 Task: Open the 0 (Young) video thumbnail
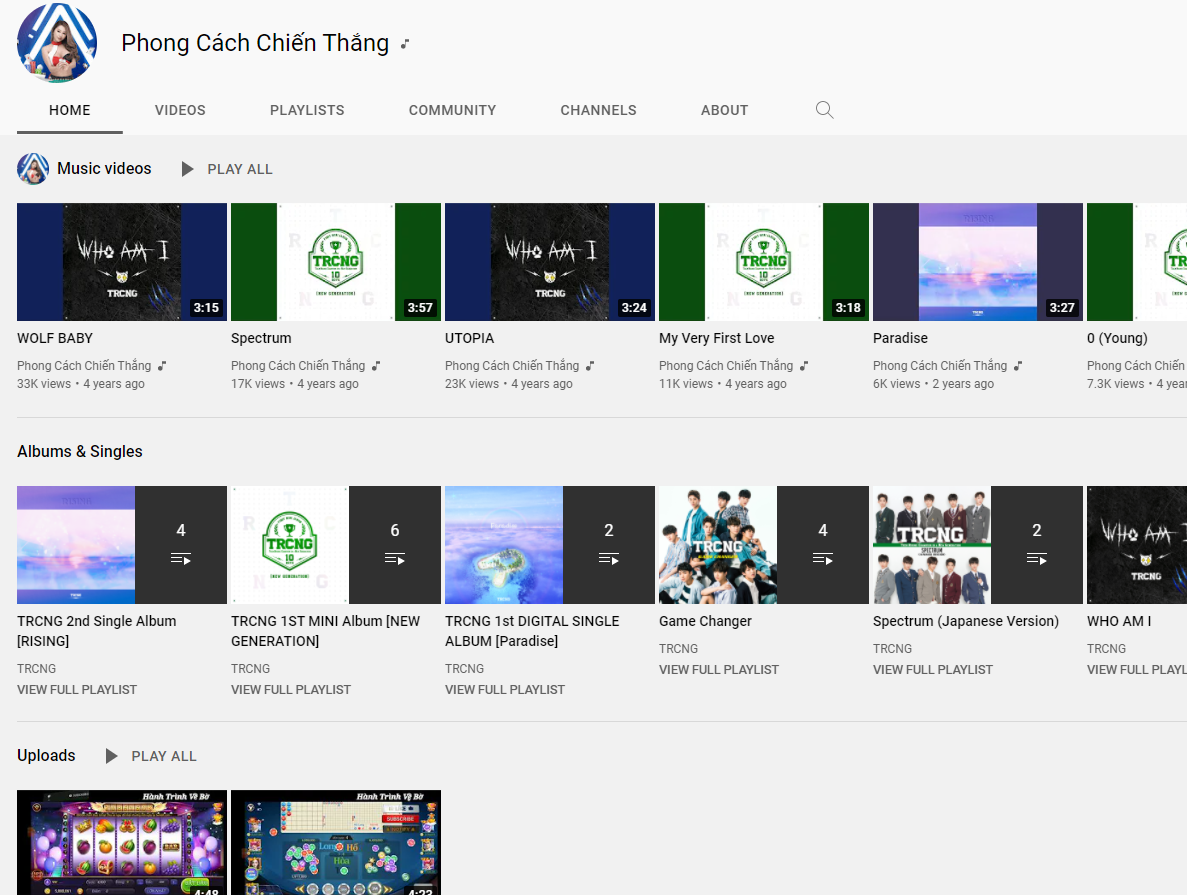coord(1137,262)
